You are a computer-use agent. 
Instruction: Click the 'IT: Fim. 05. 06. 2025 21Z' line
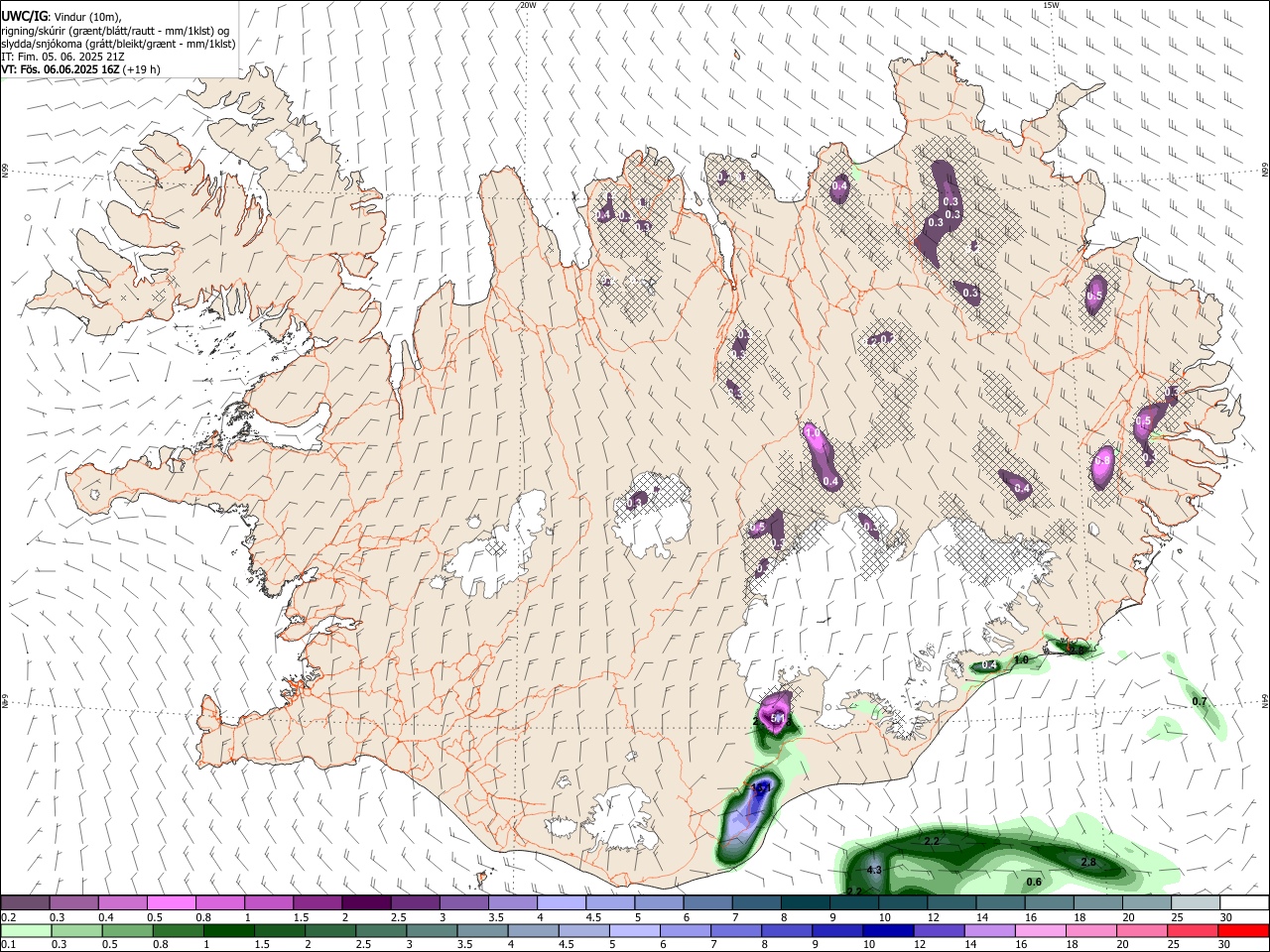62,57
